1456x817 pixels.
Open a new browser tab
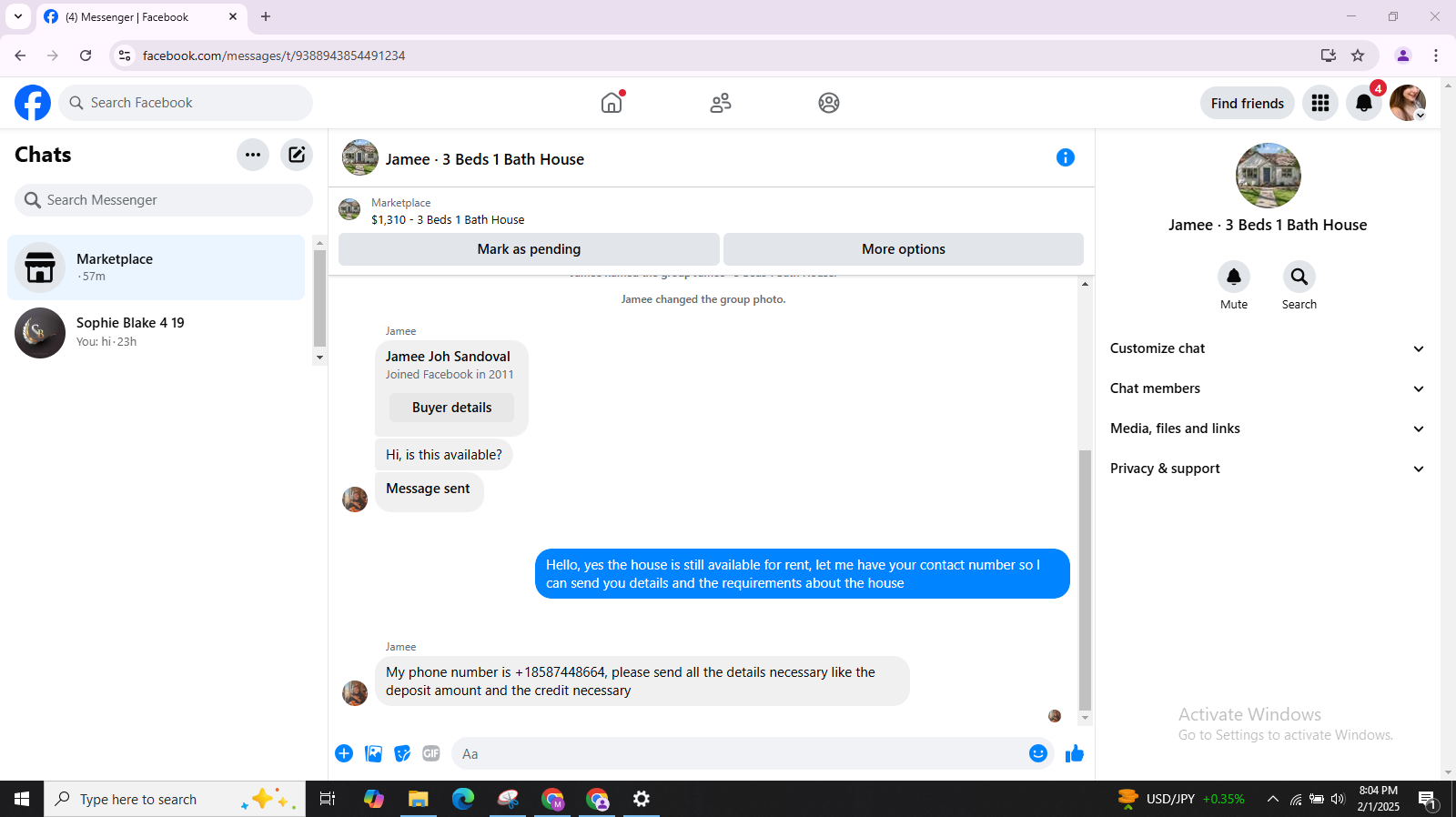[266, 16]
